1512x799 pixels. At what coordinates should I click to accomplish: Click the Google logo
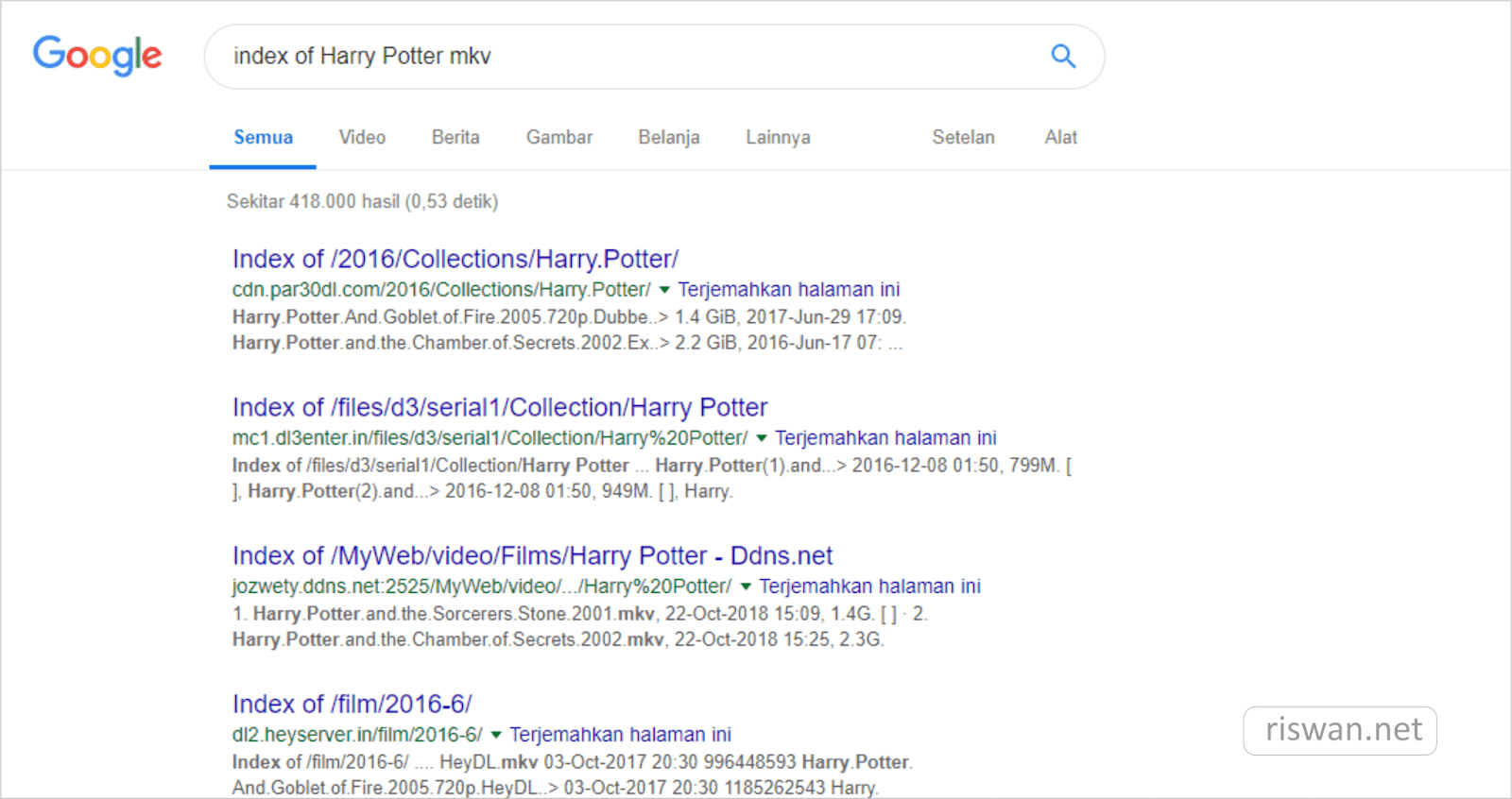[x=97, y=56]
